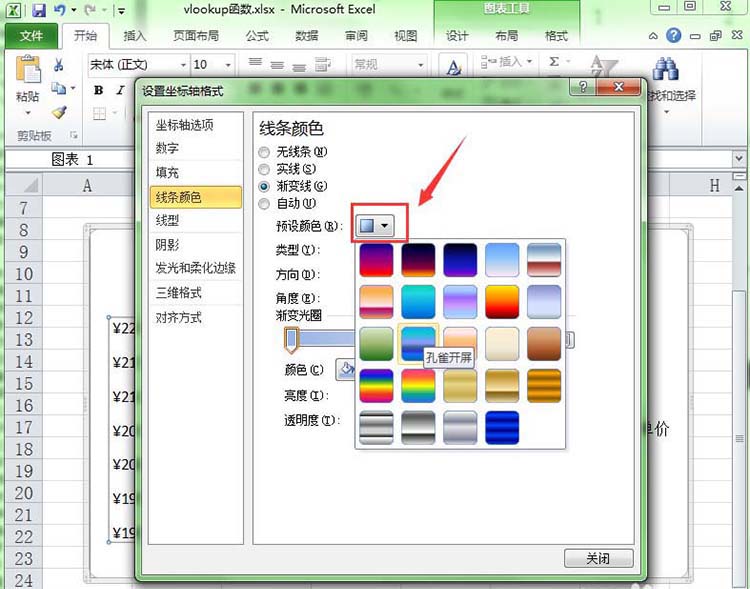
Task: Select the Gradient line radio button
Action: [264, 186]
